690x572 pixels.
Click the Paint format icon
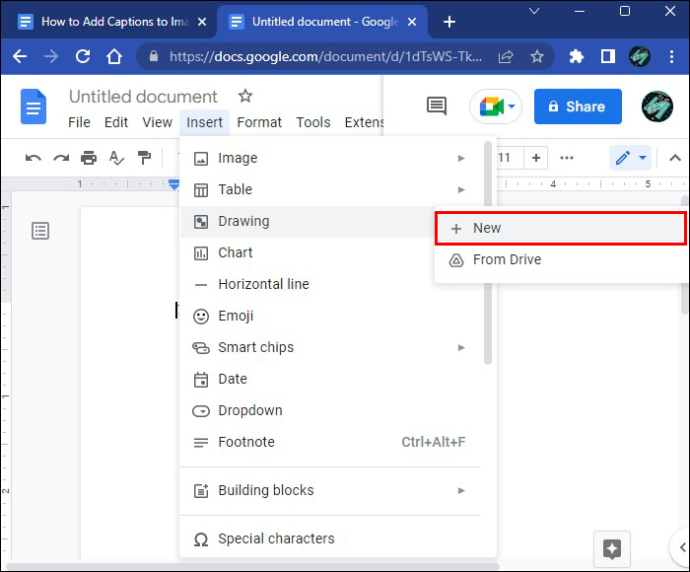click(144, 158)
